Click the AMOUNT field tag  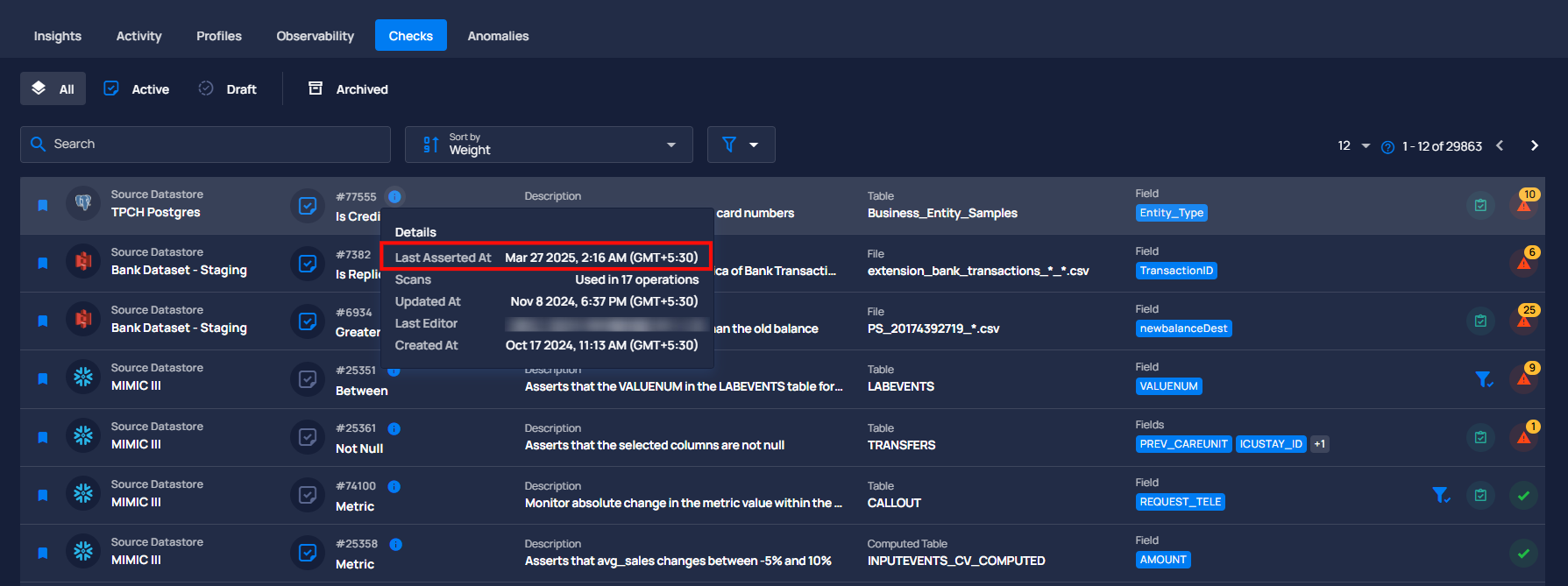pyautogui.click(x=1163, y=560)
